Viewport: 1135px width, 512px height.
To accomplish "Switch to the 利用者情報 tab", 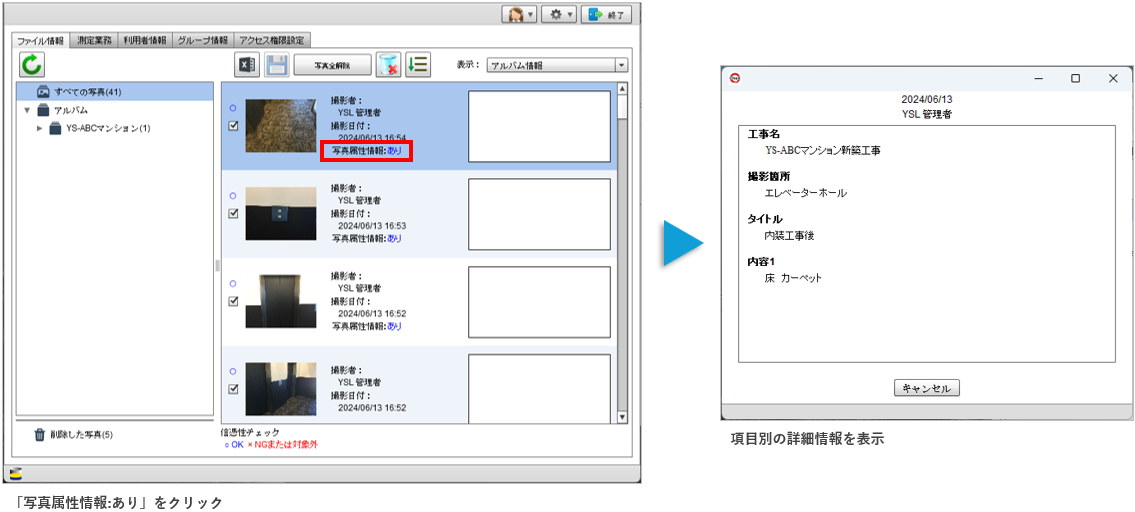I will [145, 41].
